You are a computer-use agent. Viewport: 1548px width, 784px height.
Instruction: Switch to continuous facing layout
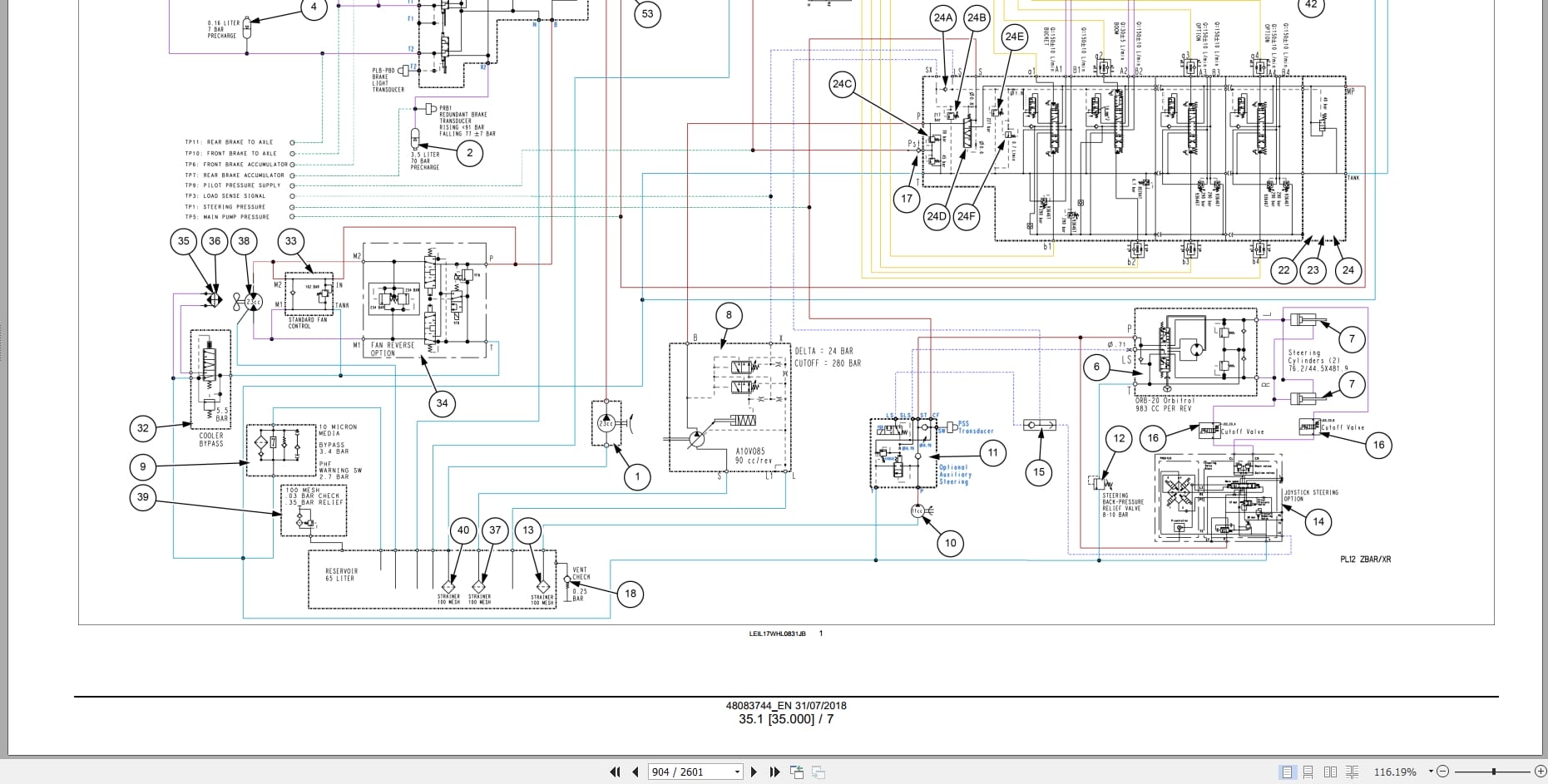pyautogui.click(x=1352, y=772)
